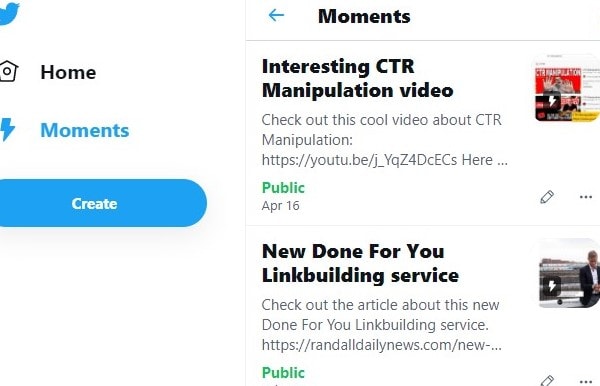Open more options for Linkbuilding service moment

pos(586,381)
